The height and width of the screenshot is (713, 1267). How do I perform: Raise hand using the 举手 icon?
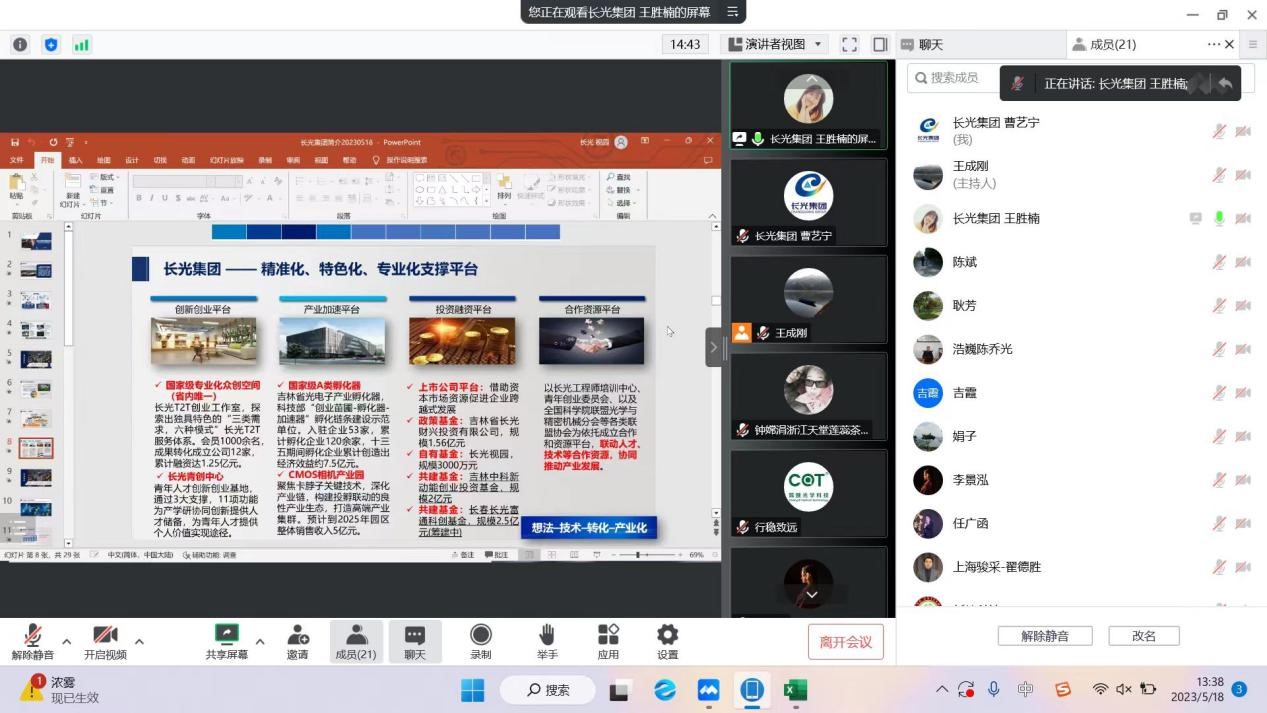pyautogui.click(x=546, y=641)
